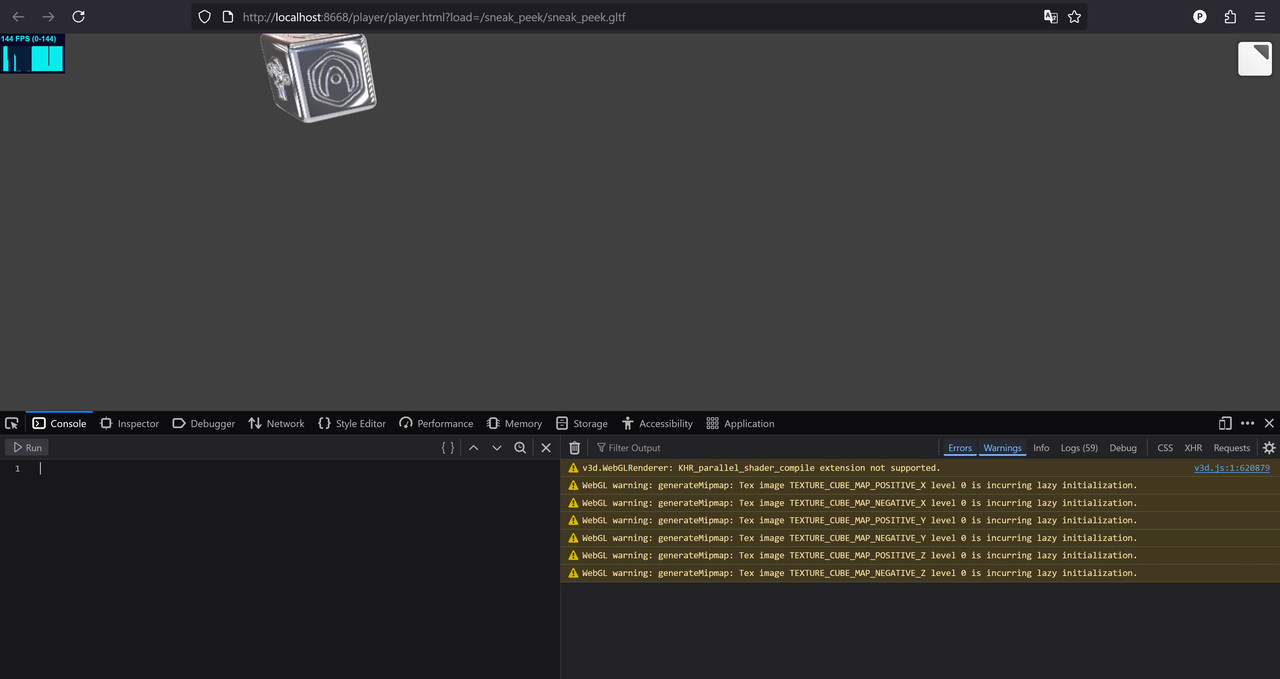
Task: Run the console editor code
Action: pos(27,448)
